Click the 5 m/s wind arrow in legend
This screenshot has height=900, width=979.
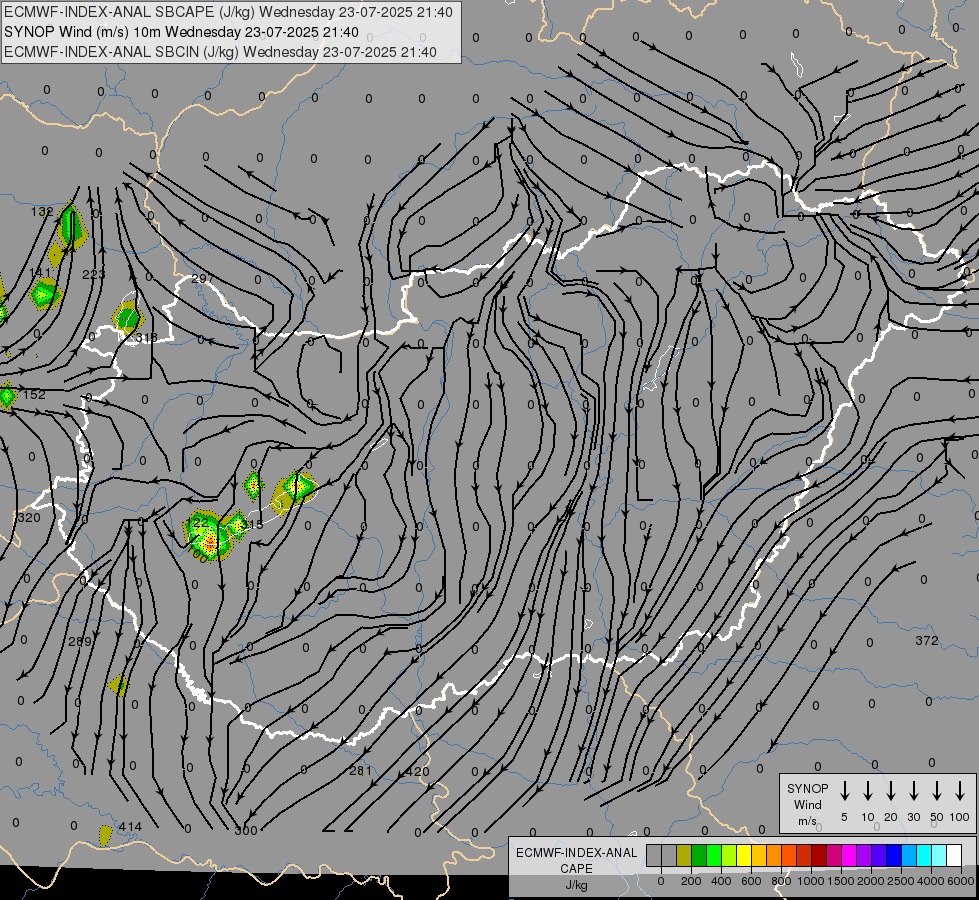[x=844, y=791]
